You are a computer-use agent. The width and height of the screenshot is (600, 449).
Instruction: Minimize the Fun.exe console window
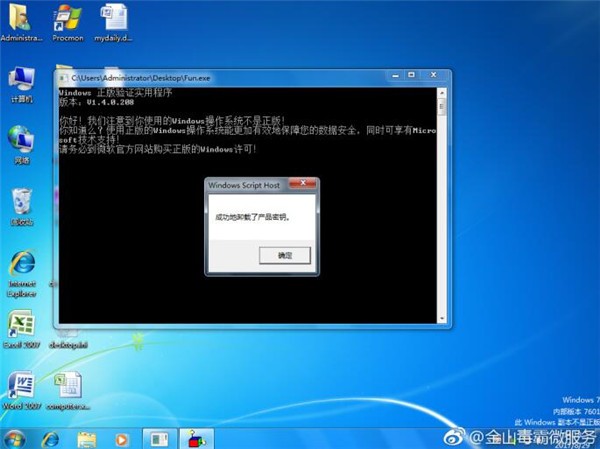click(396, 75)
